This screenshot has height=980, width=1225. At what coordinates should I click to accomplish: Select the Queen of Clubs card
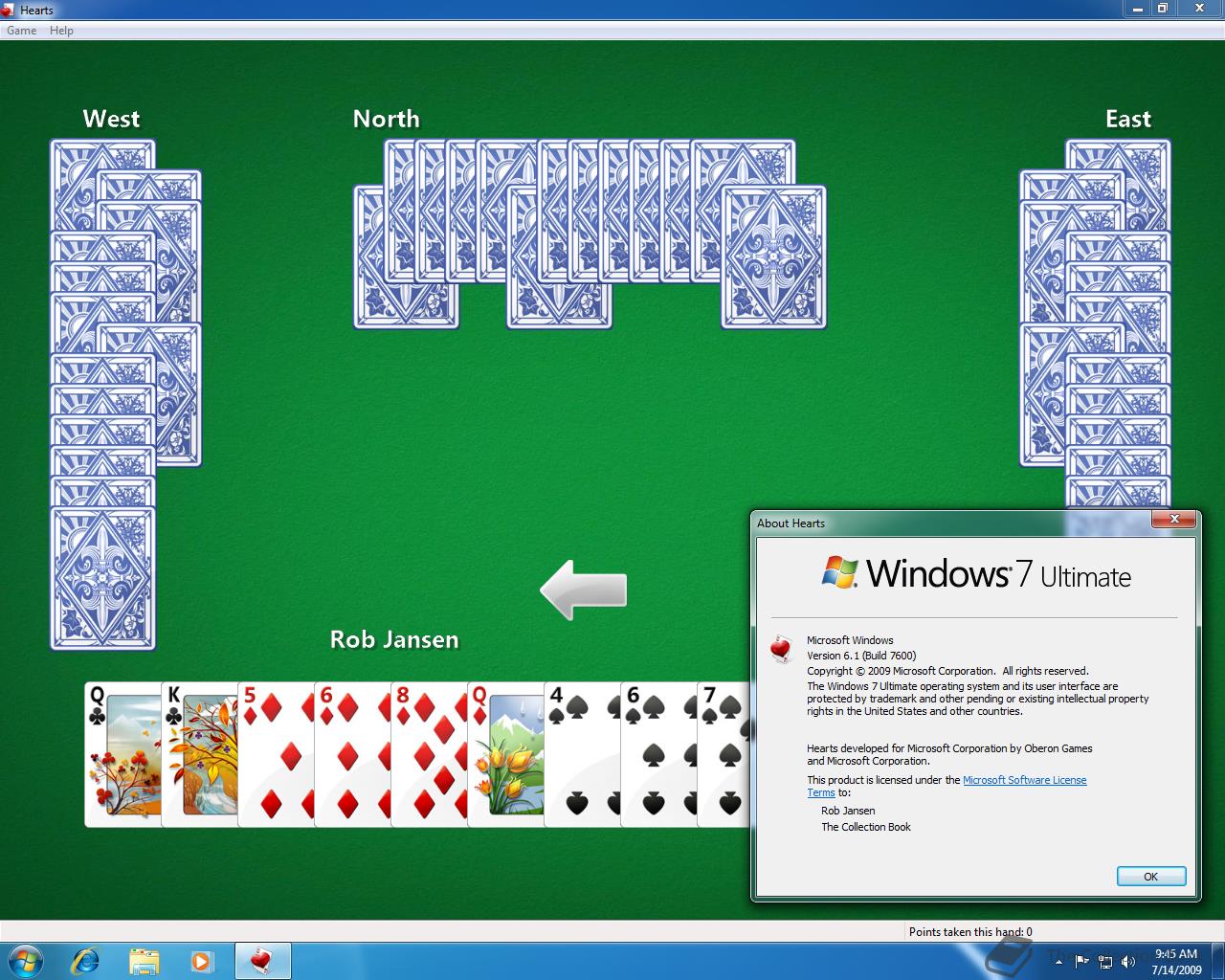tap(122, 754)
